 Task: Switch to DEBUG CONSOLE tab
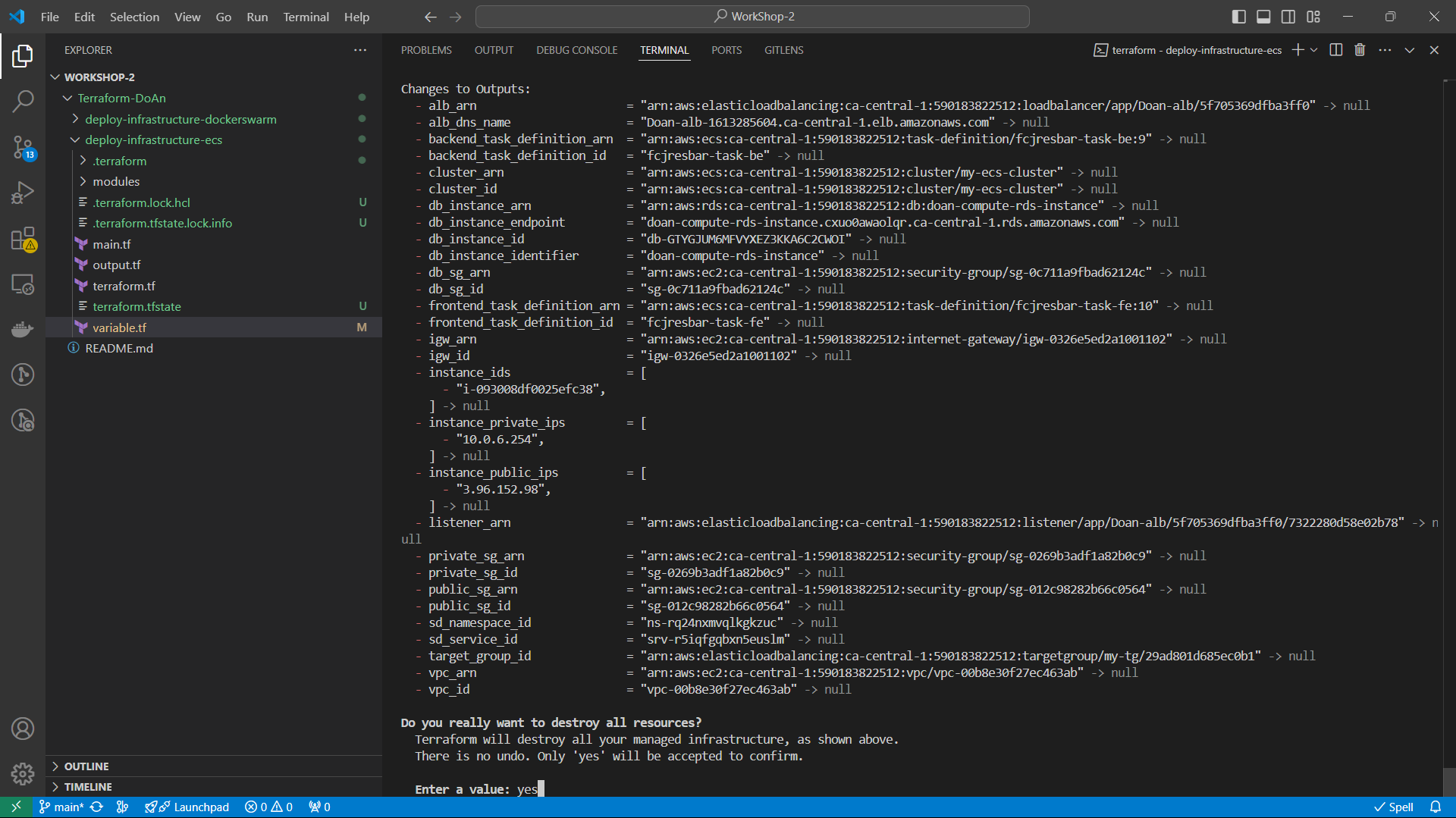(x=577, y=50)
